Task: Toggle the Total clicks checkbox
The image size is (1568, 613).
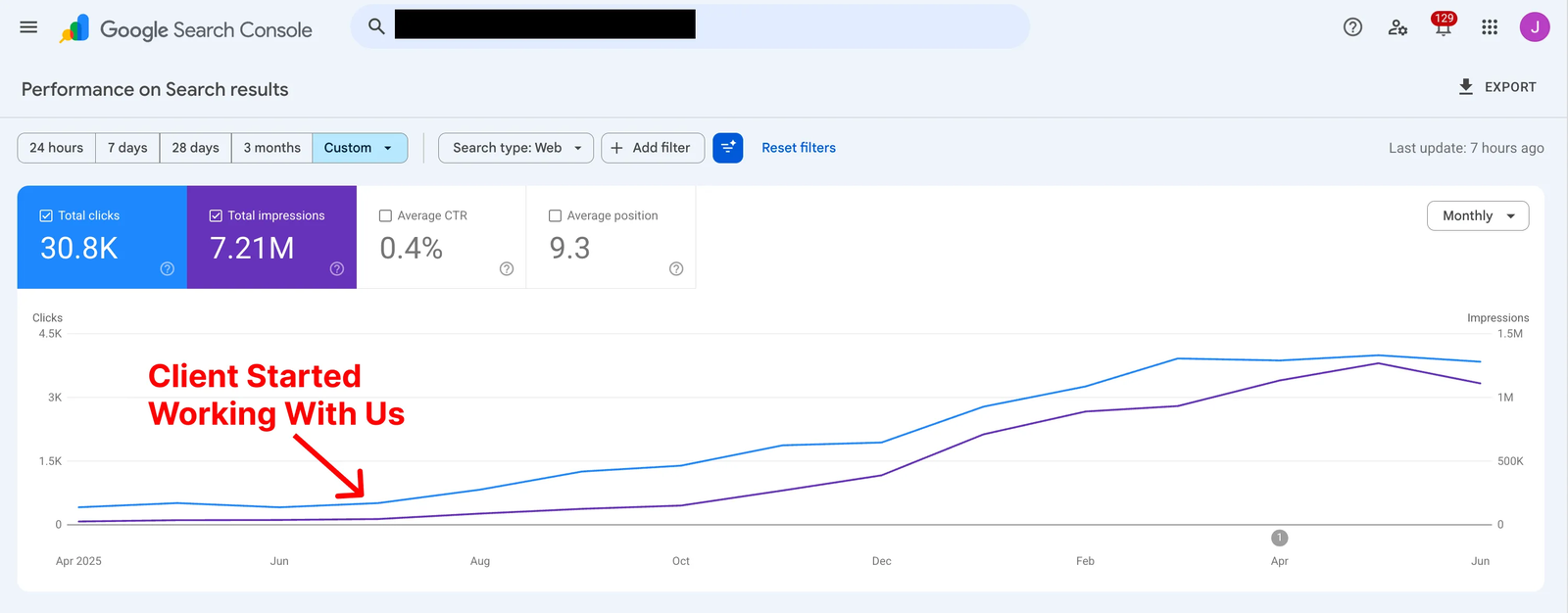Action: click(x=46, y=215)
